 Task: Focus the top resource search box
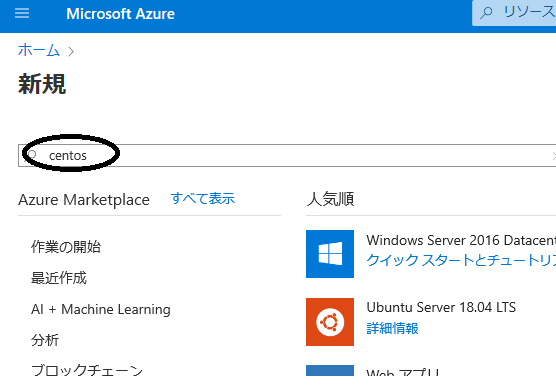point(514,13)
